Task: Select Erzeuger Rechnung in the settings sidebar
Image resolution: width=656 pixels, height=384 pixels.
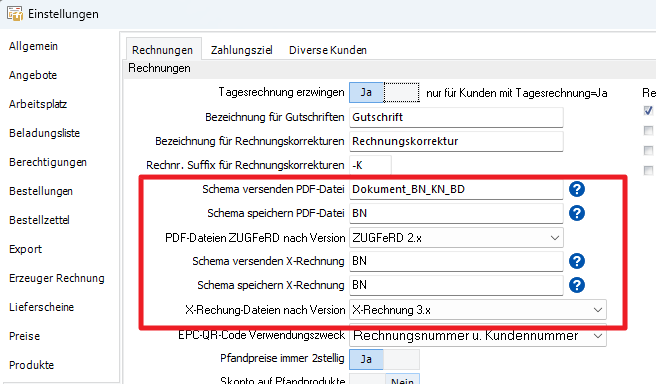Action: click(x=57, y=278)
